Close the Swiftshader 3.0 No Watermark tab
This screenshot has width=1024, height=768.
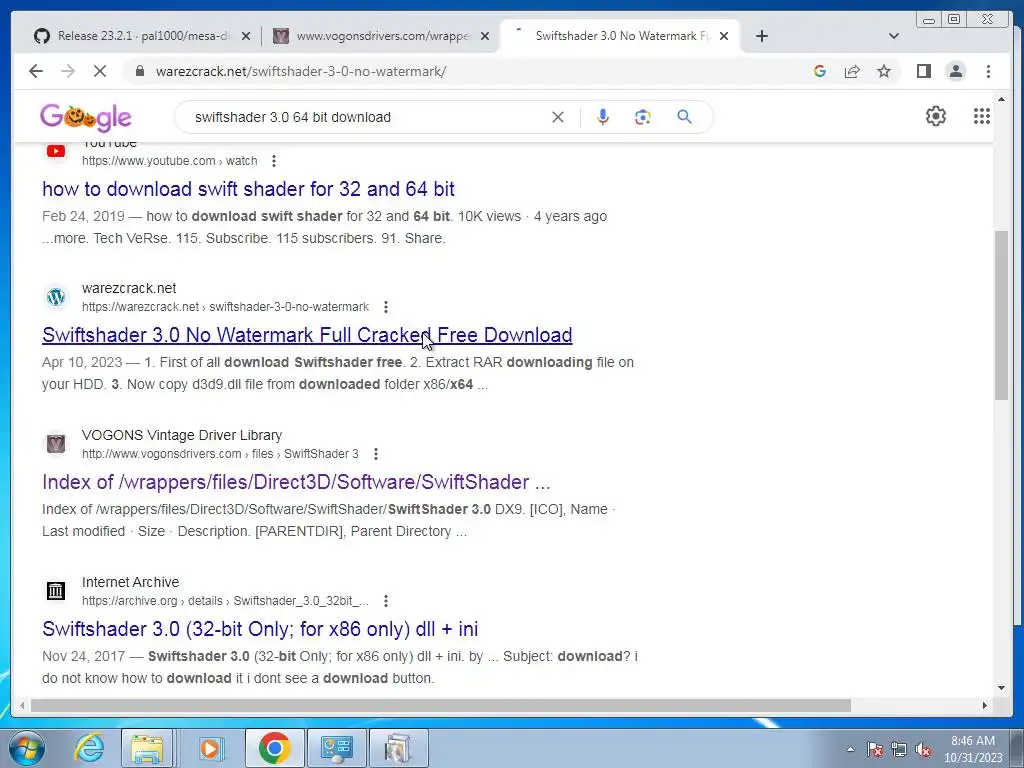point(724,36)
